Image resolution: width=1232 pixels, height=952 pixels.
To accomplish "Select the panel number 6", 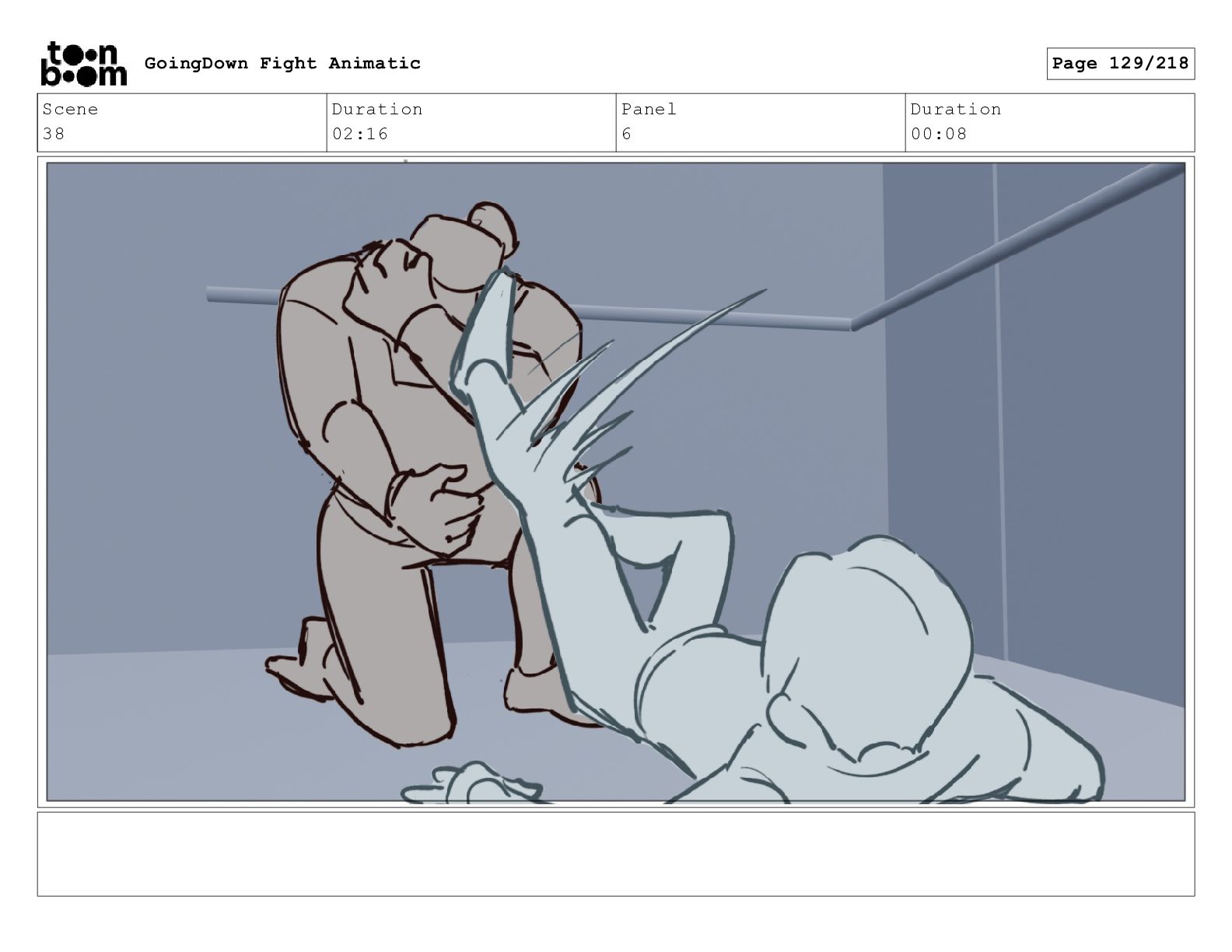I will pyautogui.click(x=627, y=134).
